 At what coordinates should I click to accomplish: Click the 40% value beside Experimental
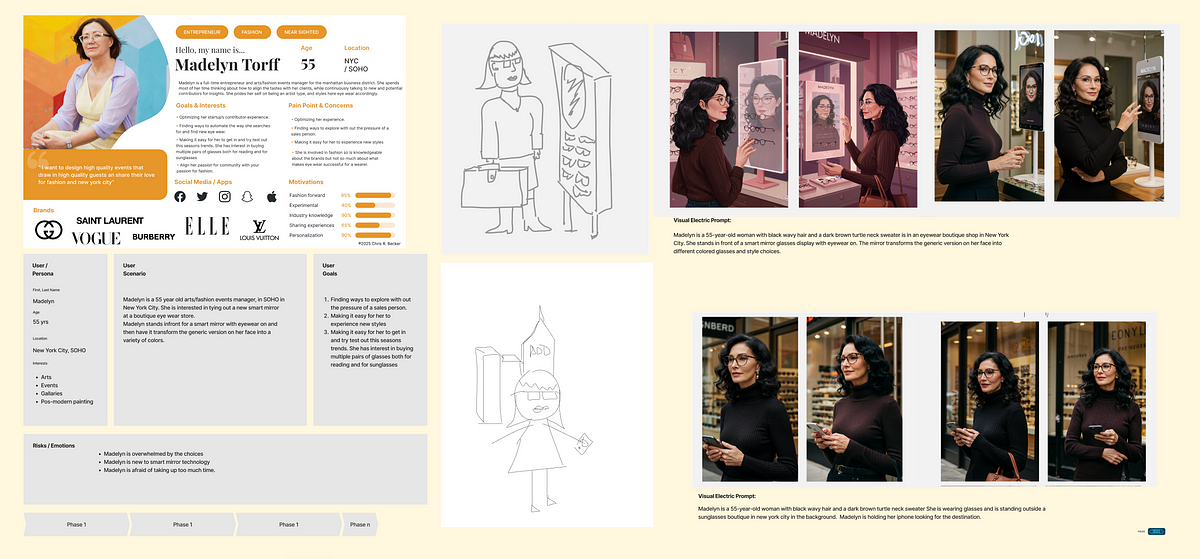346,204
